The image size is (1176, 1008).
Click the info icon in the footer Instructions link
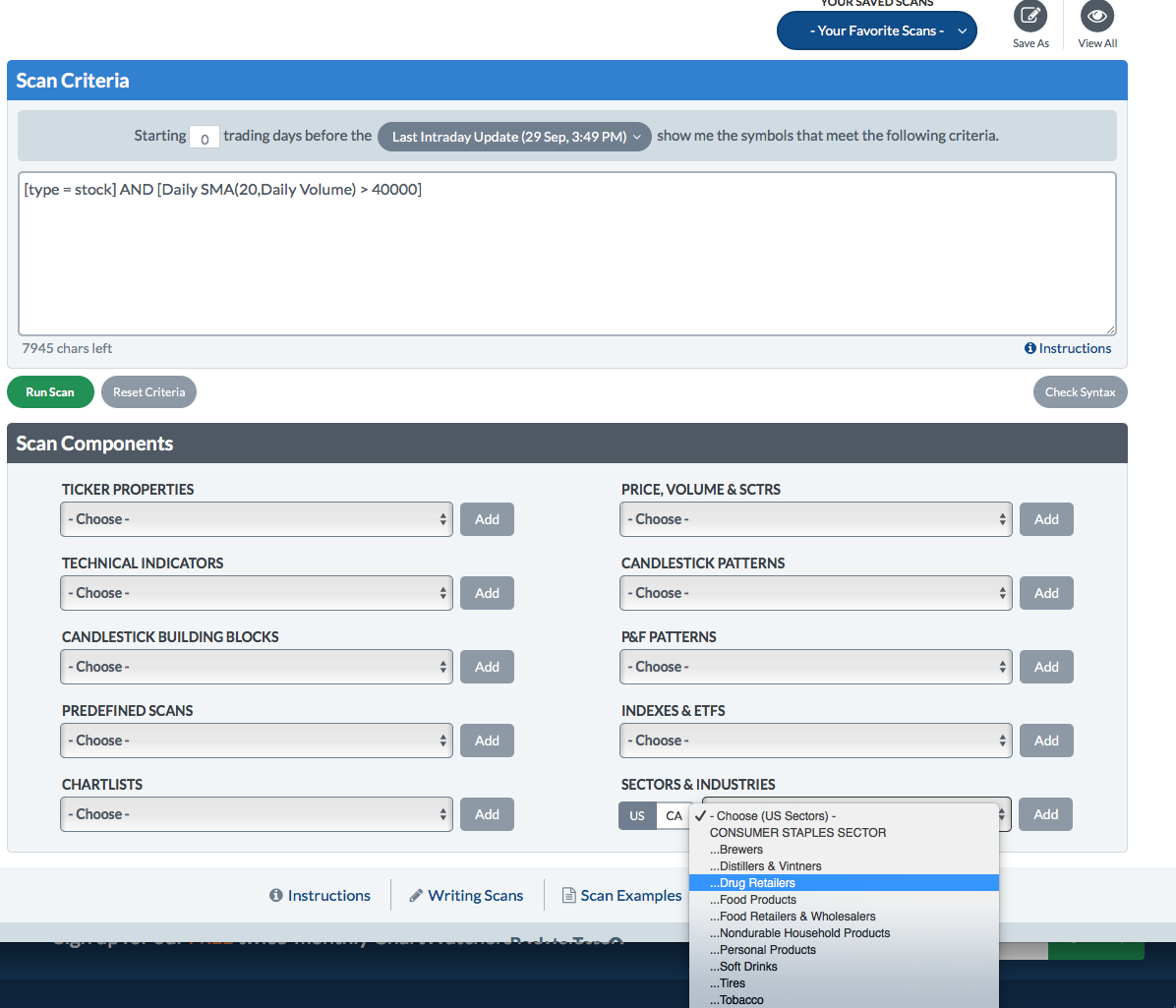tap(276, 895)
